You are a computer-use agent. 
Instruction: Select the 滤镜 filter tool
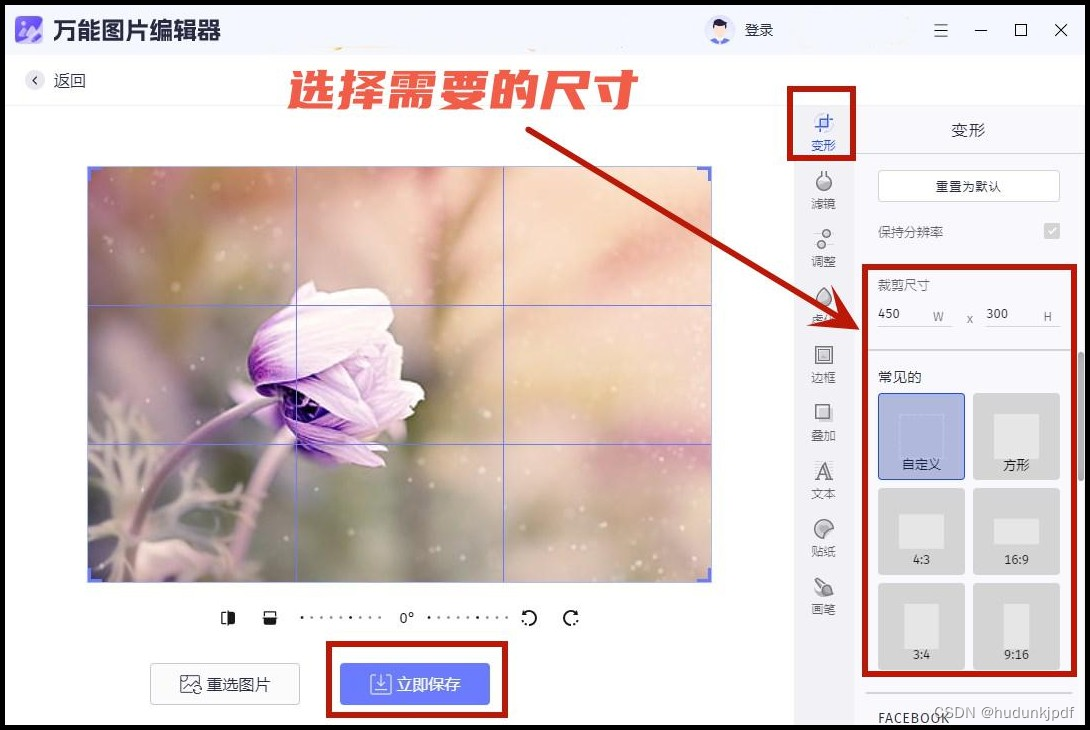pyautogui.click(x=822, y=192)
